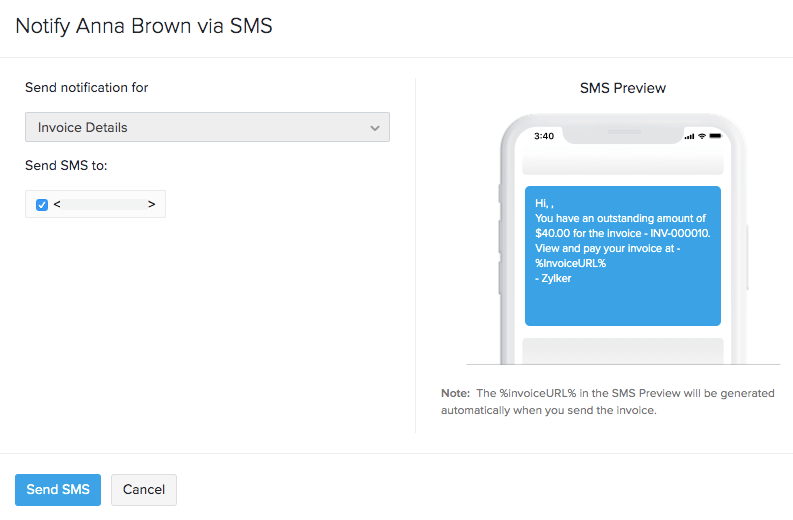Click the Send notification for label
This screenshot has height=520, width=793.
[87, 88]
